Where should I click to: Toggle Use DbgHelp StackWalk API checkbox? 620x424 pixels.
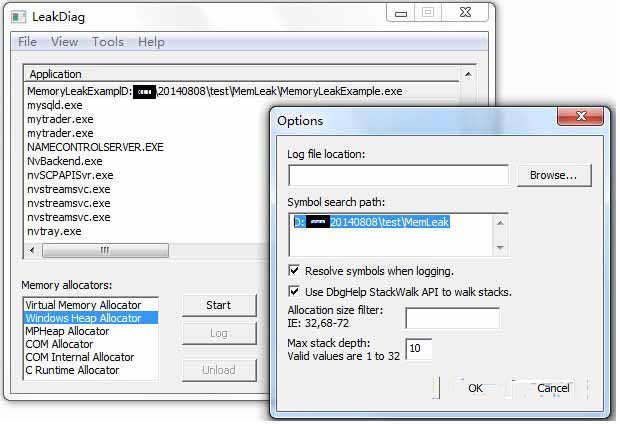click(294, 292)
